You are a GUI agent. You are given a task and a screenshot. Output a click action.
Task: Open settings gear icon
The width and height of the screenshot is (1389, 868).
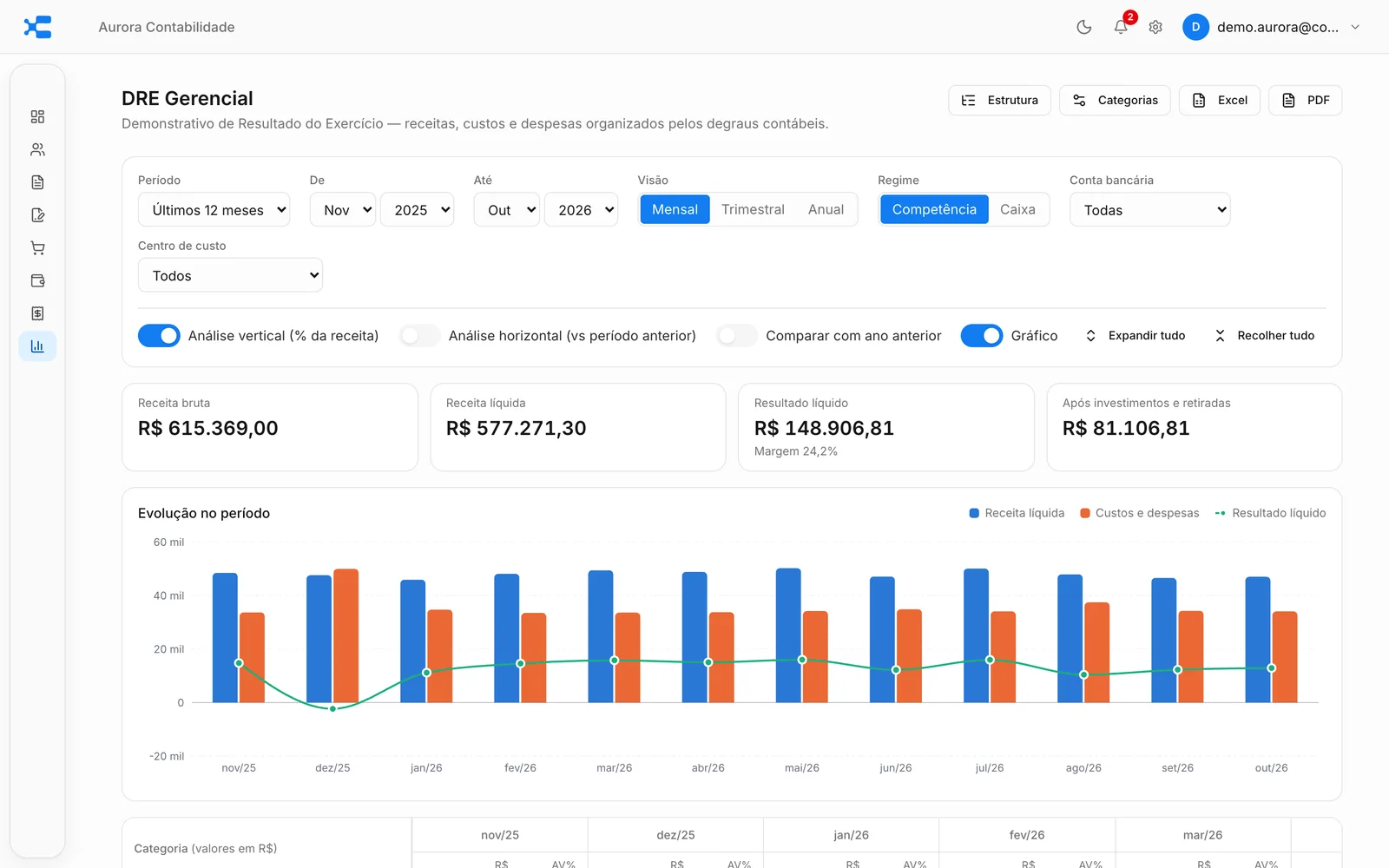[1155, 27]
